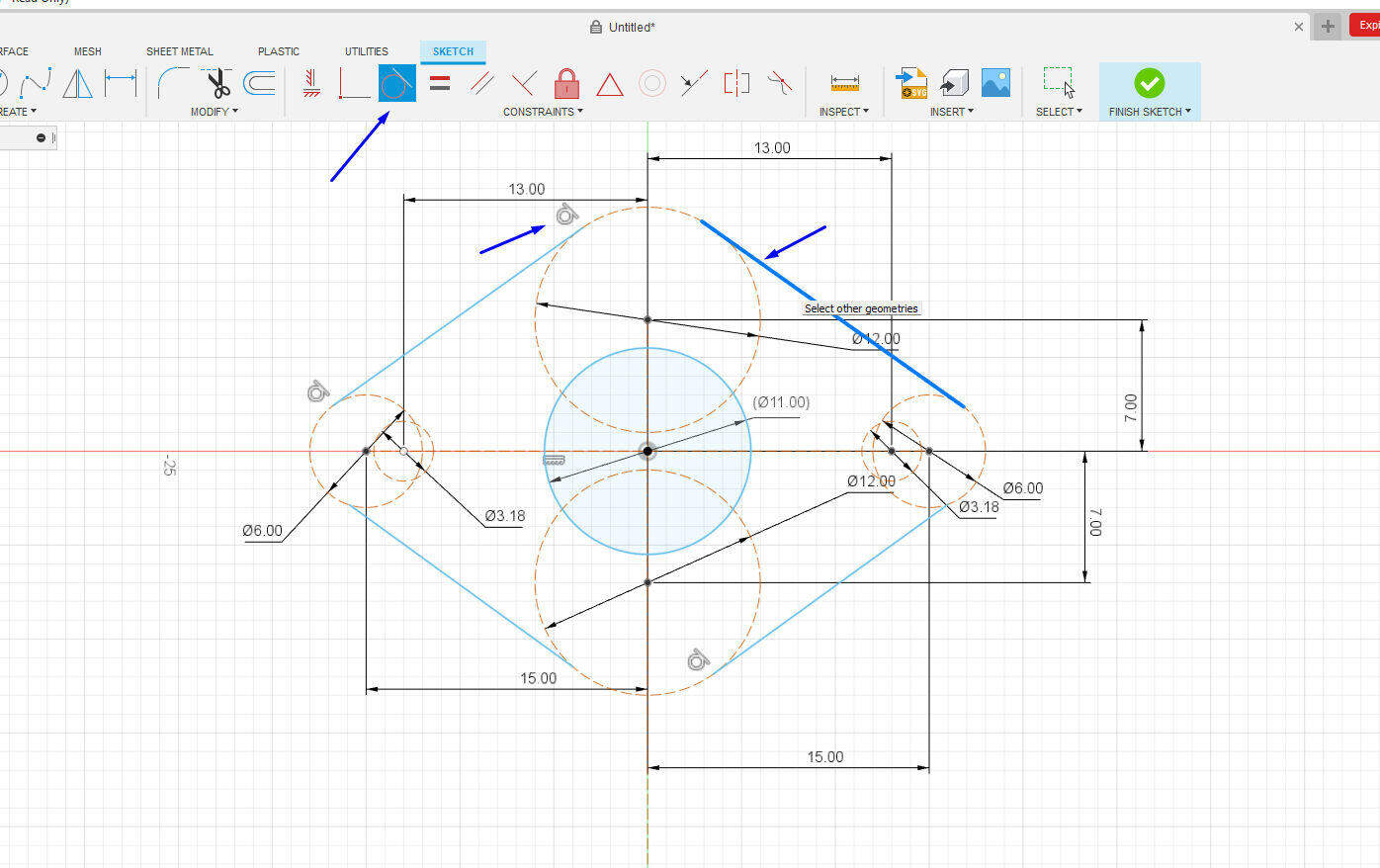Viewport: 1380px width, 868px height.
Task: Open a new design tab with plus
Action: pyautogui.click(x=1328, y=27)
